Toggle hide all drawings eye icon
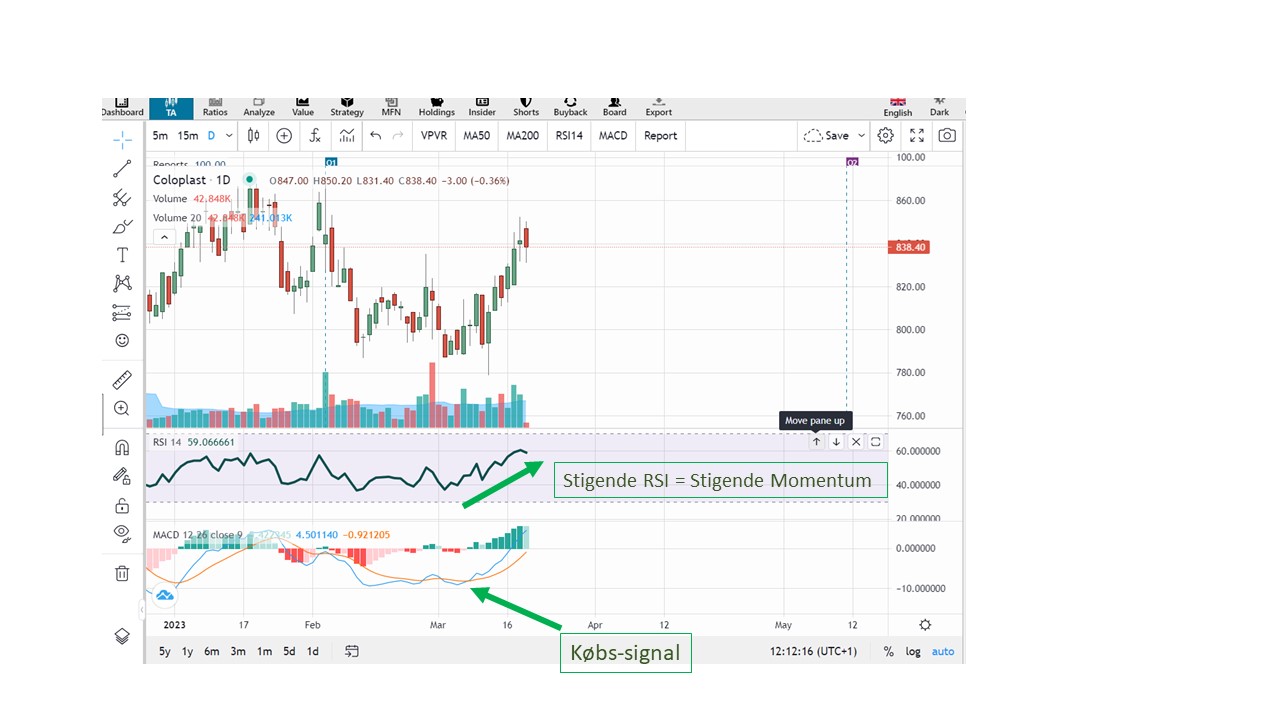 coord(122,533)
